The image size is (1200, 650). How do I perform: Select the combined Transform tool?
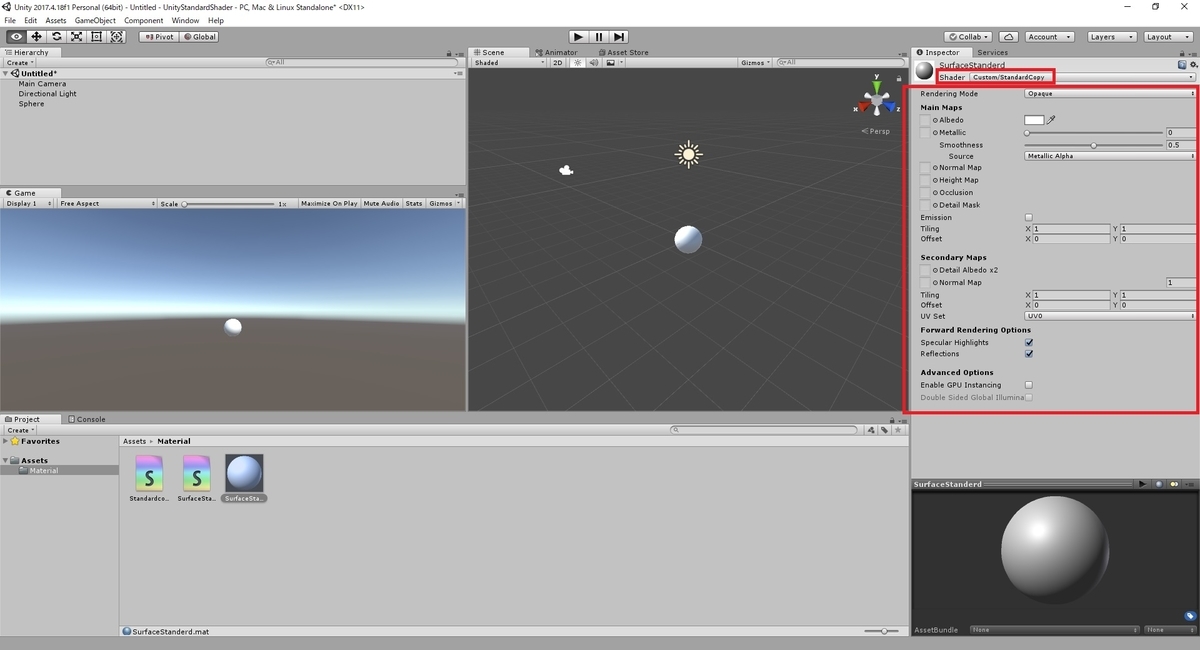(117, 37)
